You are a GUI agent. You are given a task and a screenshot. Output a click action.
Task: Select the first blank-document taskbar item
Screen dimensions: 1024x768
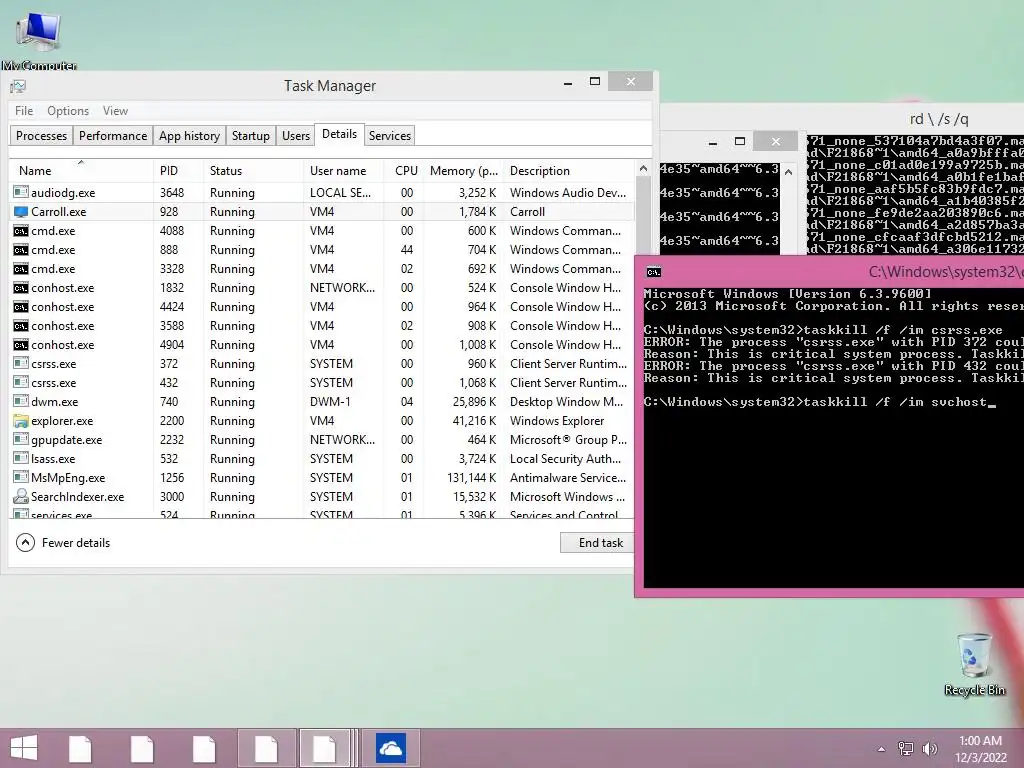(x=80, y=748)
